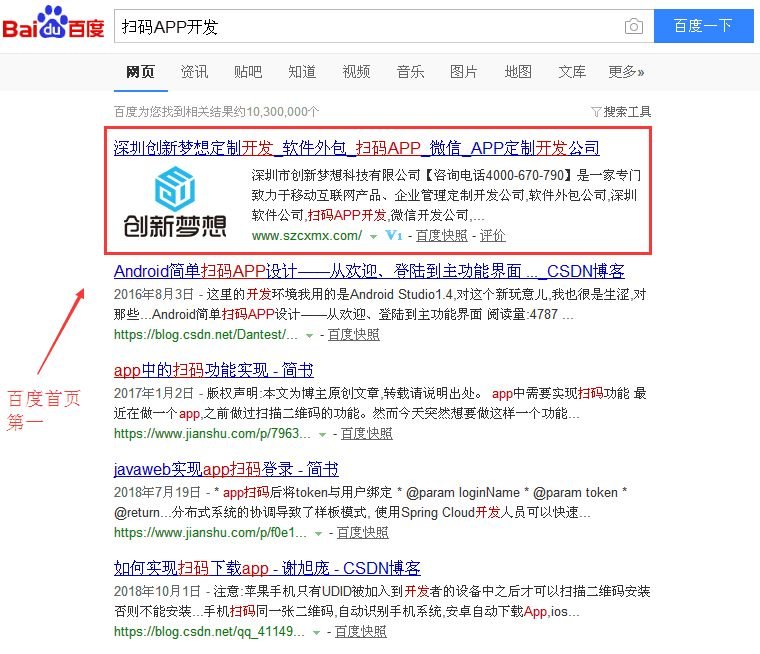760x654 pixels.
Task: Open the 深圳创新梦想定制开发 result title link
Action: (356, 148)
